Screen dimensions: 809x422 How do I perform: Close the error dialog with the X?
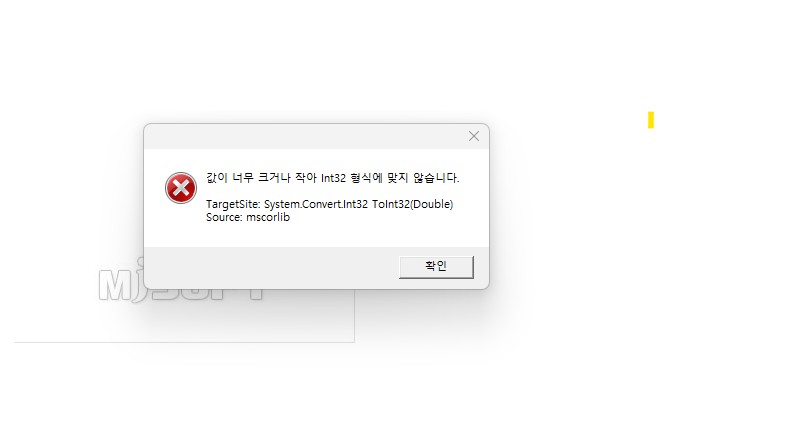[474, 136]
